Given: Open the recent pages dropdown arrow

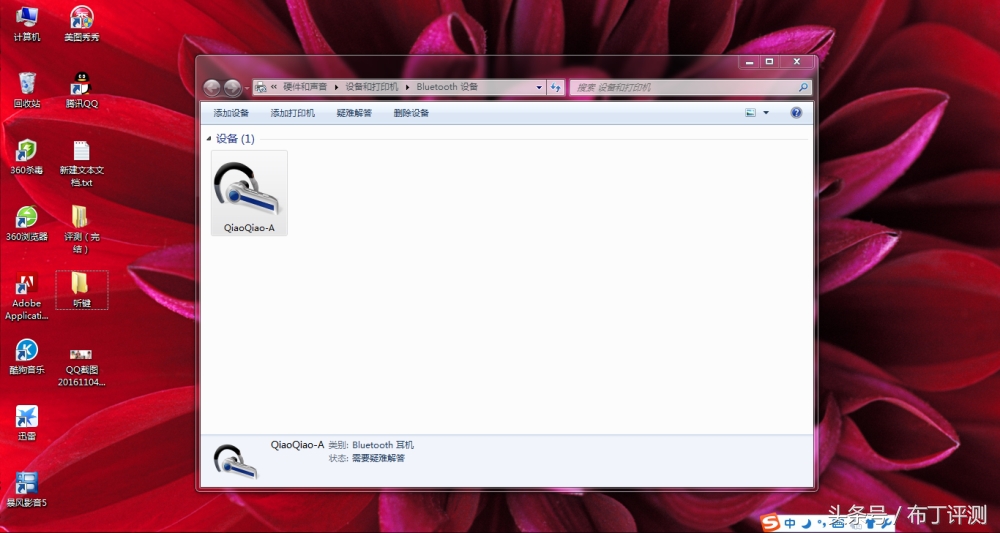Looking at the screenshot, I should coord(247,88).
